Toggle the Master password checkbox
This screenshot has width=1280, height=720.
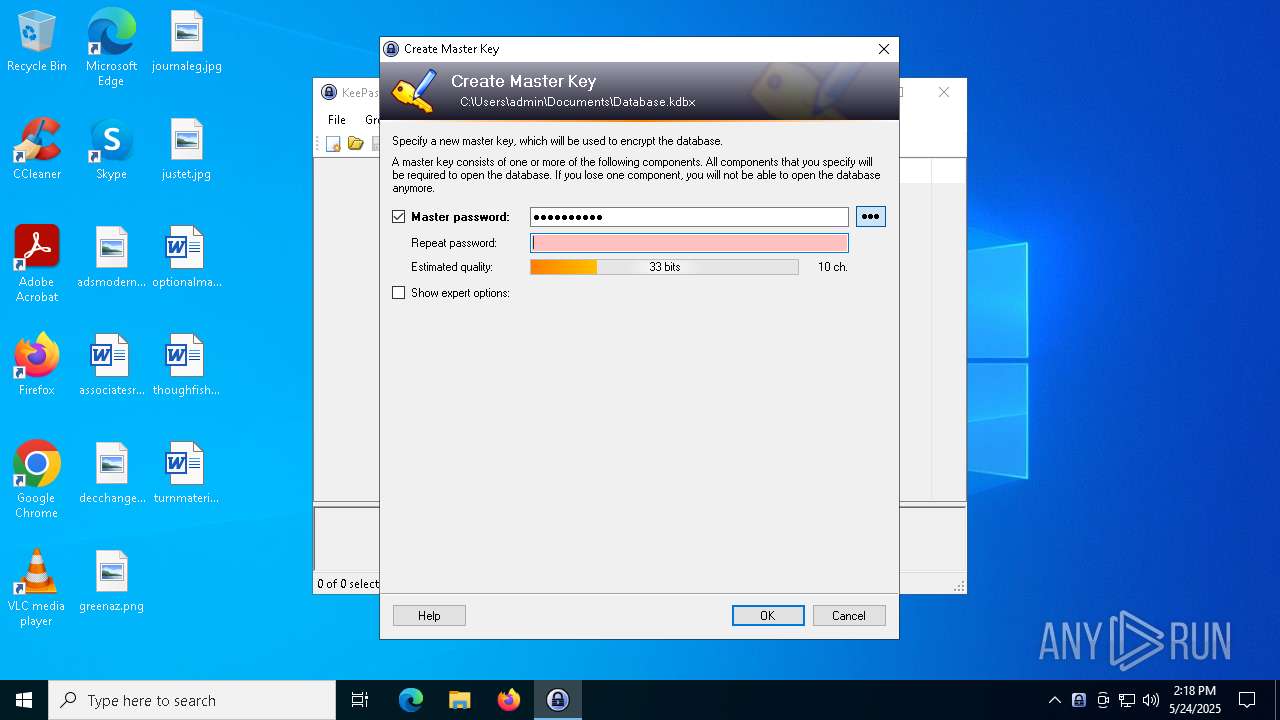click(x=399, y=217)
